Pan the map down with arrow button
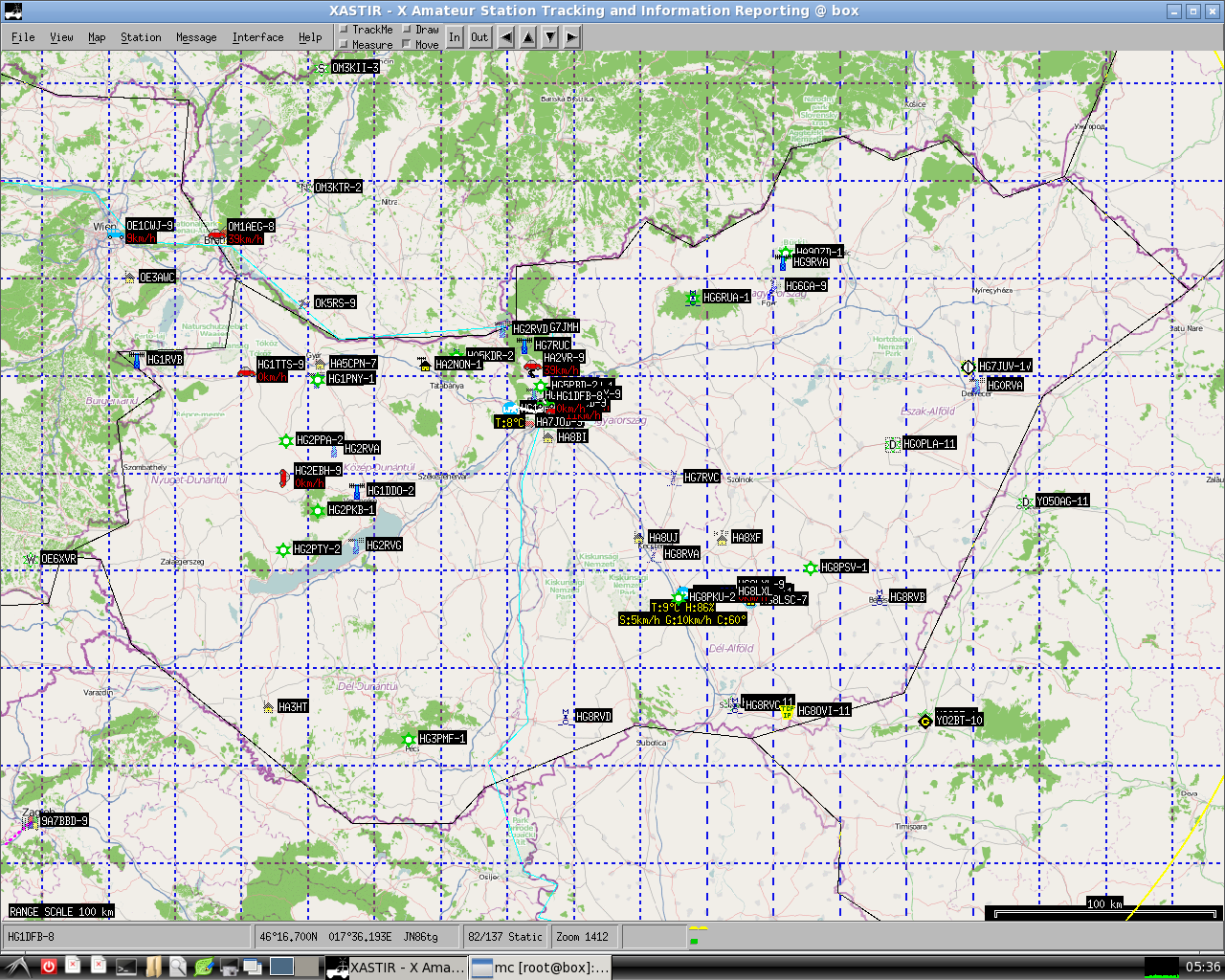 tap(550, 37)
